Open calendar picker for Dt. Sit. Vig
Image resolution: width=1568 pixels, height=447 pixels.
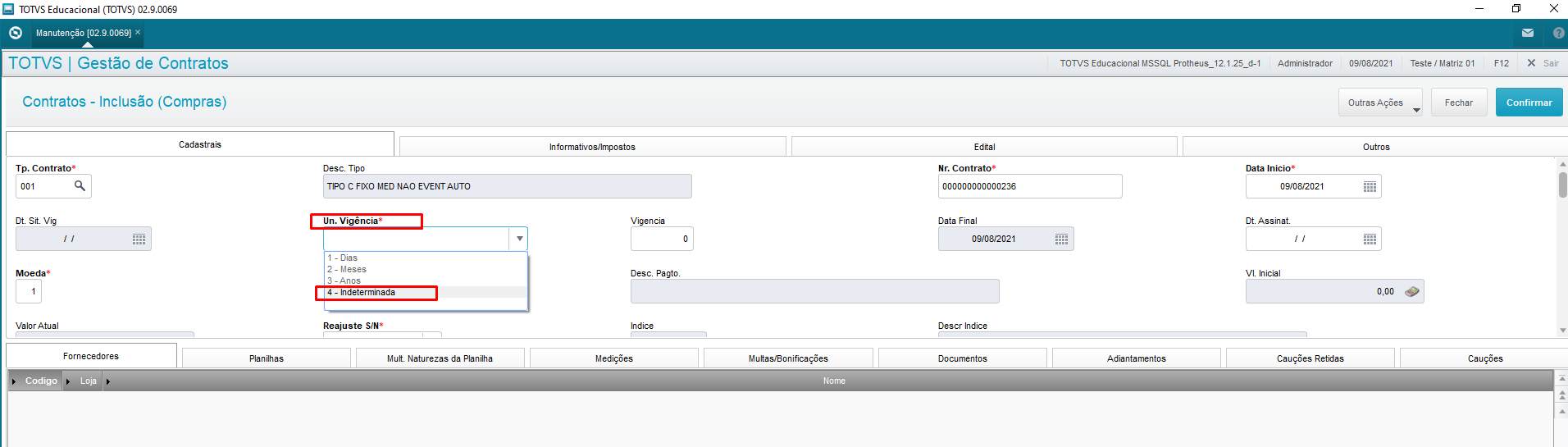[x=139, y=239]
